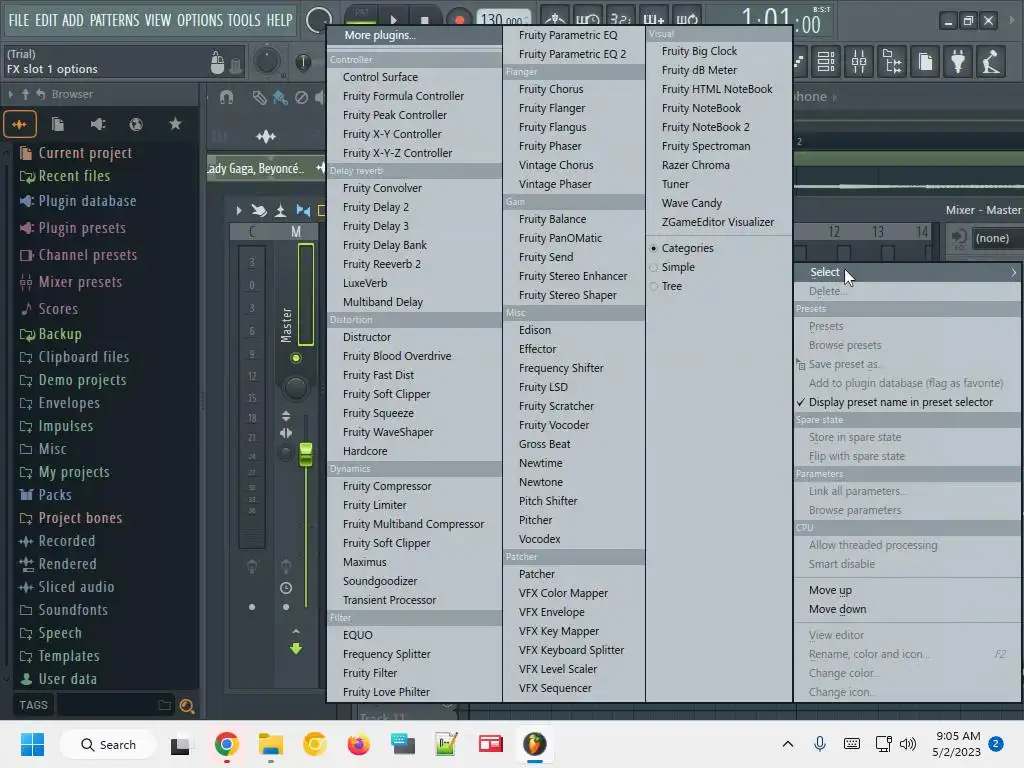
Task: Open the PATTERNS menu
Action: pyautogui.click(x=114, y=20)
